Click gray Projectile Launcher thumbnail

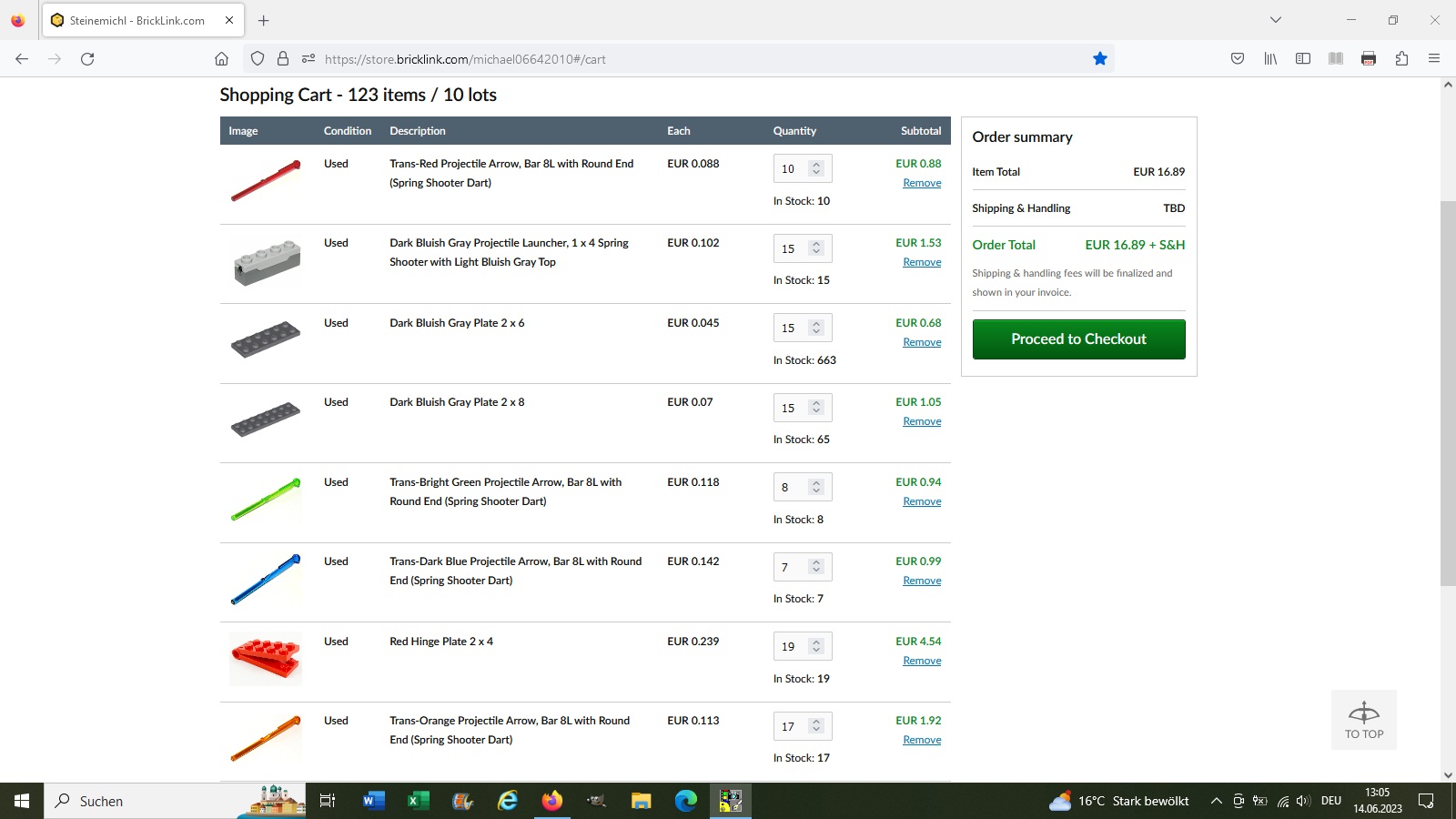pos(266,262)
